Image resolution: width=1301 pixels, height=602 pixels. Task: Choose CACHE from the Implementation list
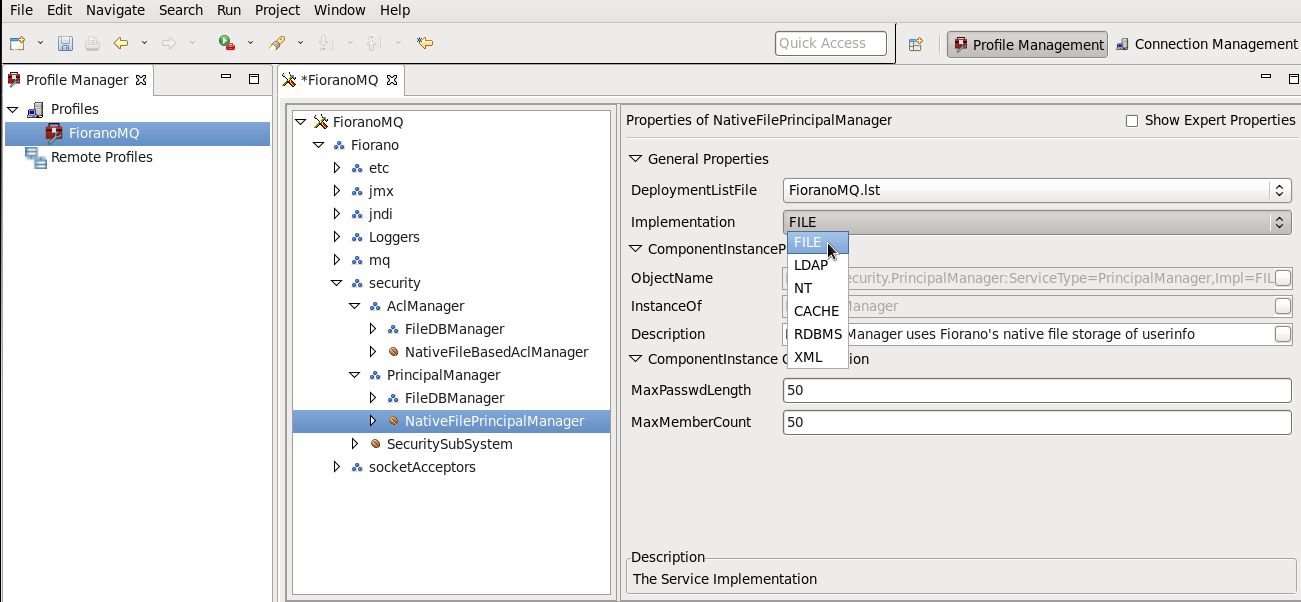tap(817, 311)
